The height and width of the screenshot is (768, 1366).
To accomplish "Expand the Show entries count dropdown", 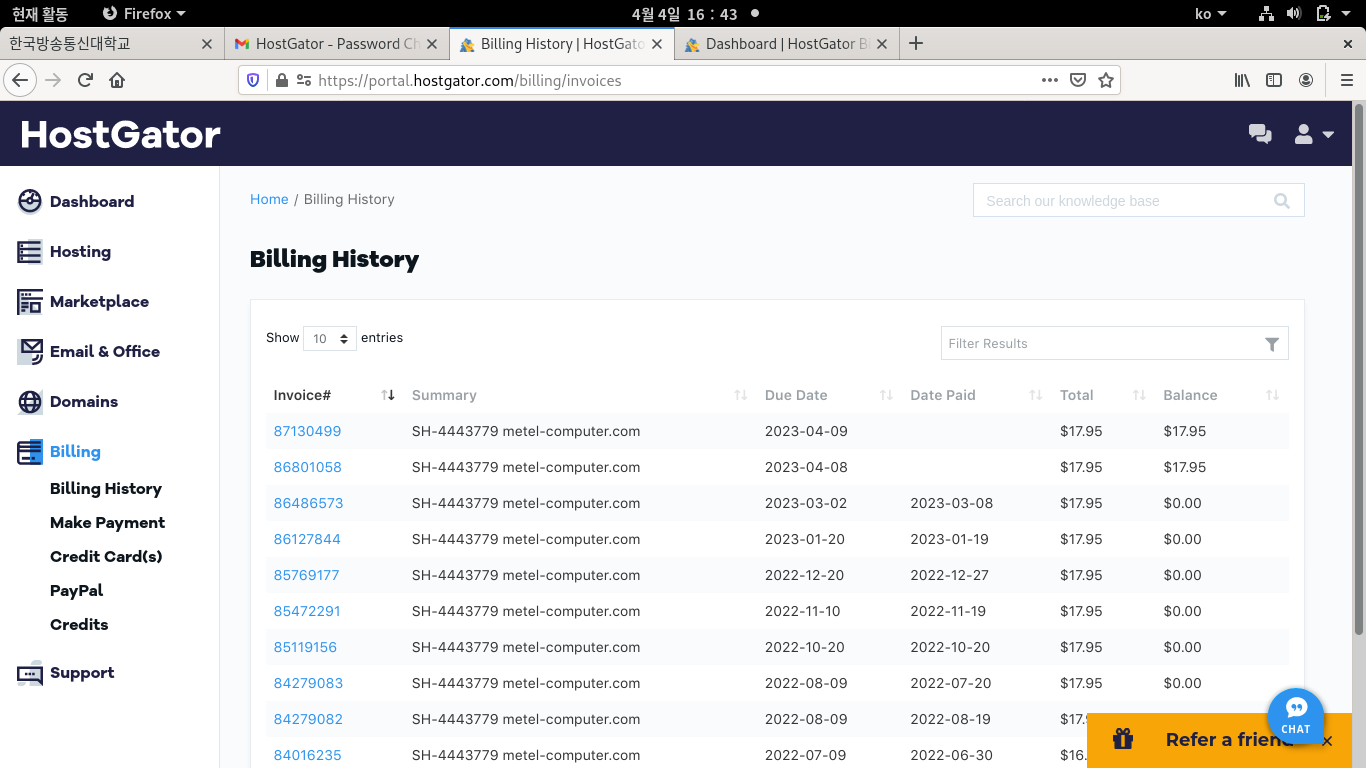I will click(x=330, y=339).
